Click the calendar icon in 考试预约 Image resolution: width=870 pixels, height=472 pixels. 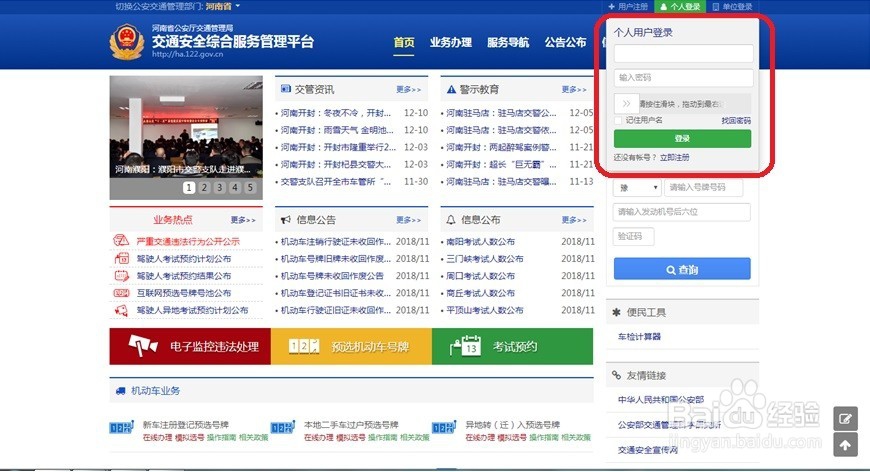466,346
